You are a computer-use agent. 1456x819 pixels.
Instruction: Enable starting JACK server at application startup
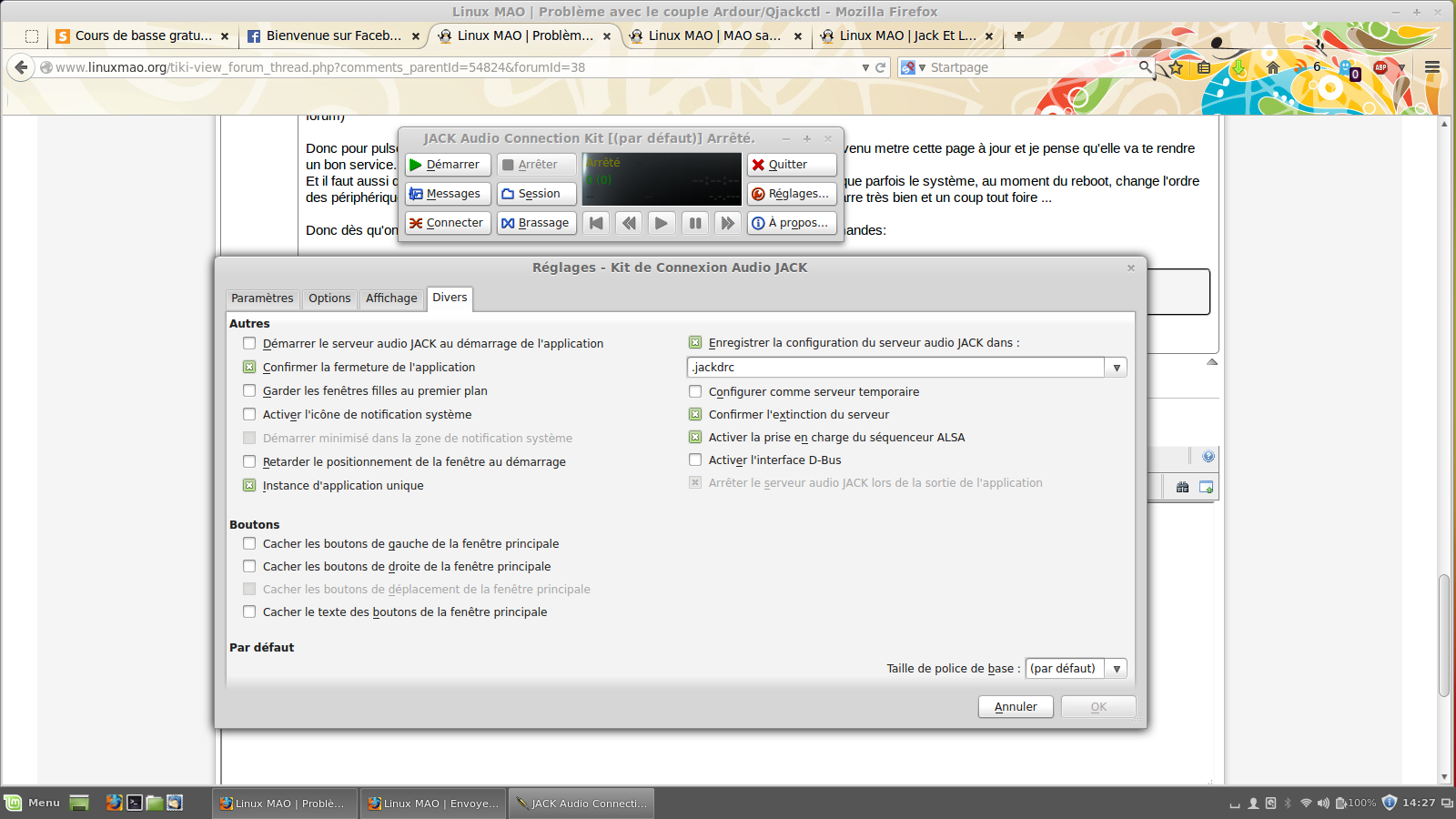249,343
